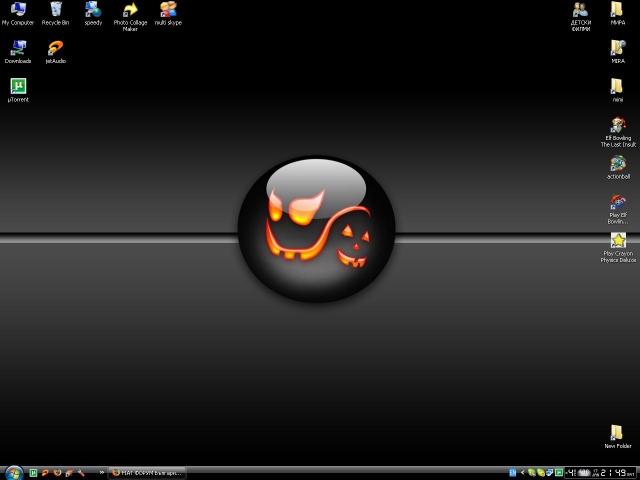Switch to the Firefox forum taskbar window
Image resolution: width=640 pixels, height=480 pixels.
click(x=147, y=472)
